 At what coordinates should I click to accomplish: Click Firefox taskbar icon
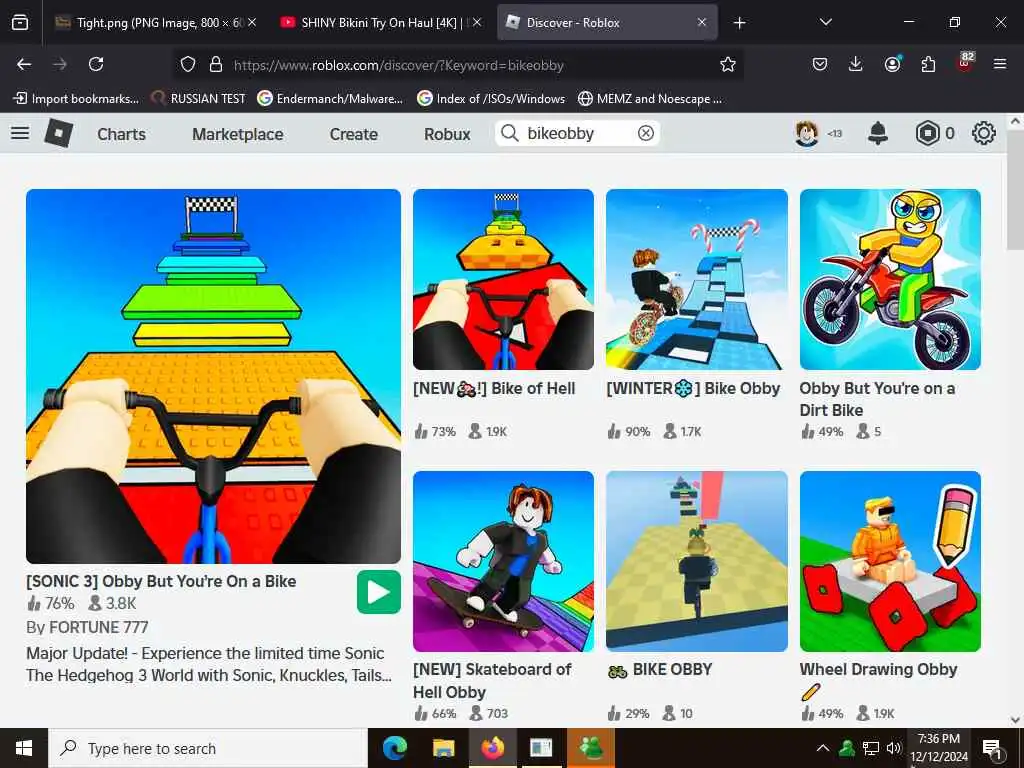click(492, 748)
